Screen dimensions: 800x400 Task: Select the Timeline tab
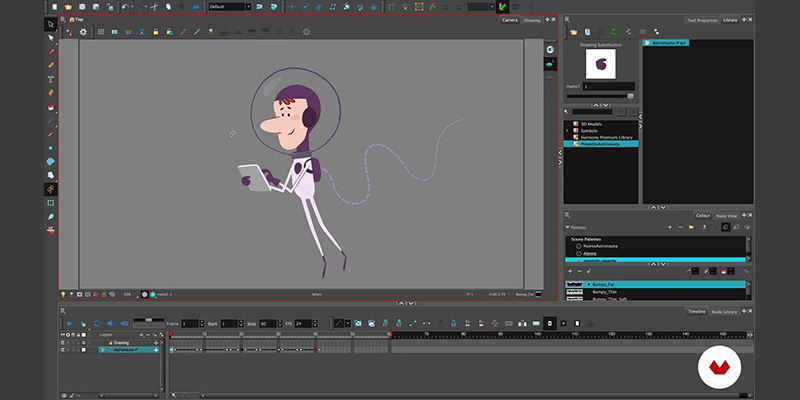pos(696,312)
